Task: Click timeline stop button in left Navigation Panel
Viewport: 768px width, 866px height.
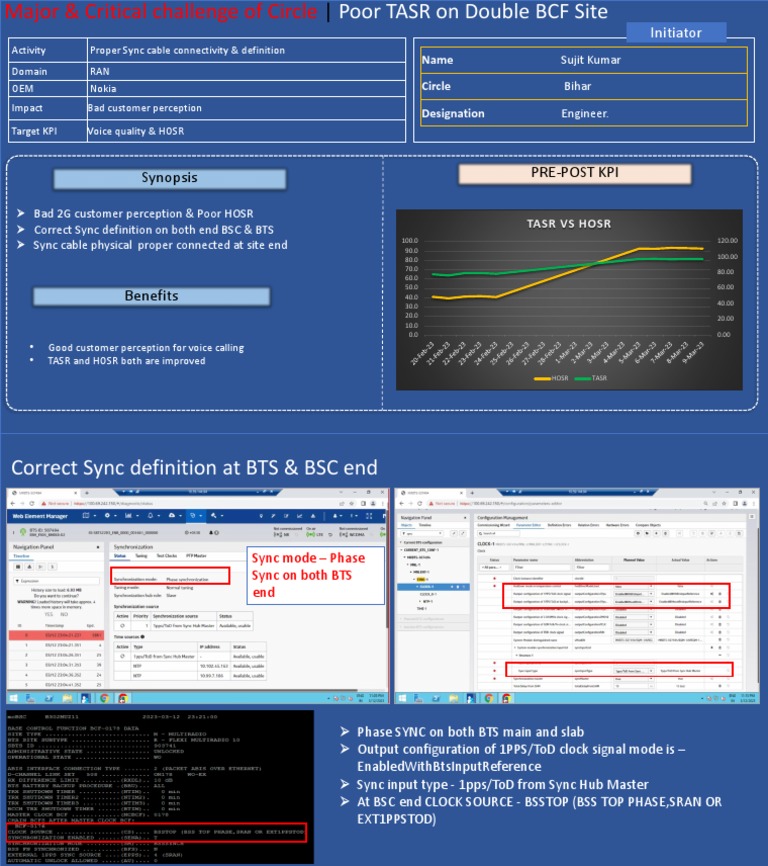Action: pos(18,567)
